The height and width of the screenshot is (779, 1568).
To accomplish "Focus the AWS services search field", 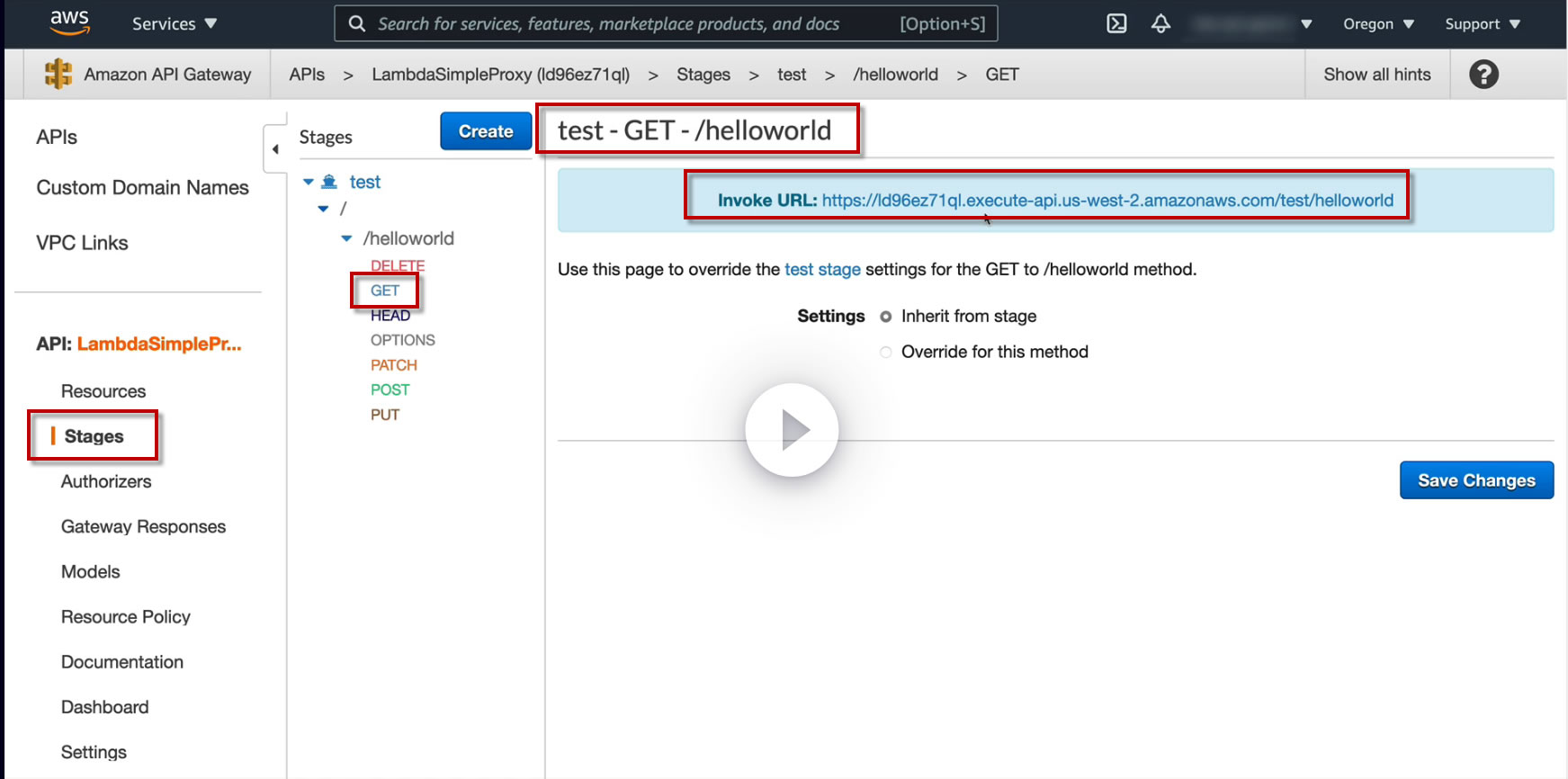I will pos(666,23).
